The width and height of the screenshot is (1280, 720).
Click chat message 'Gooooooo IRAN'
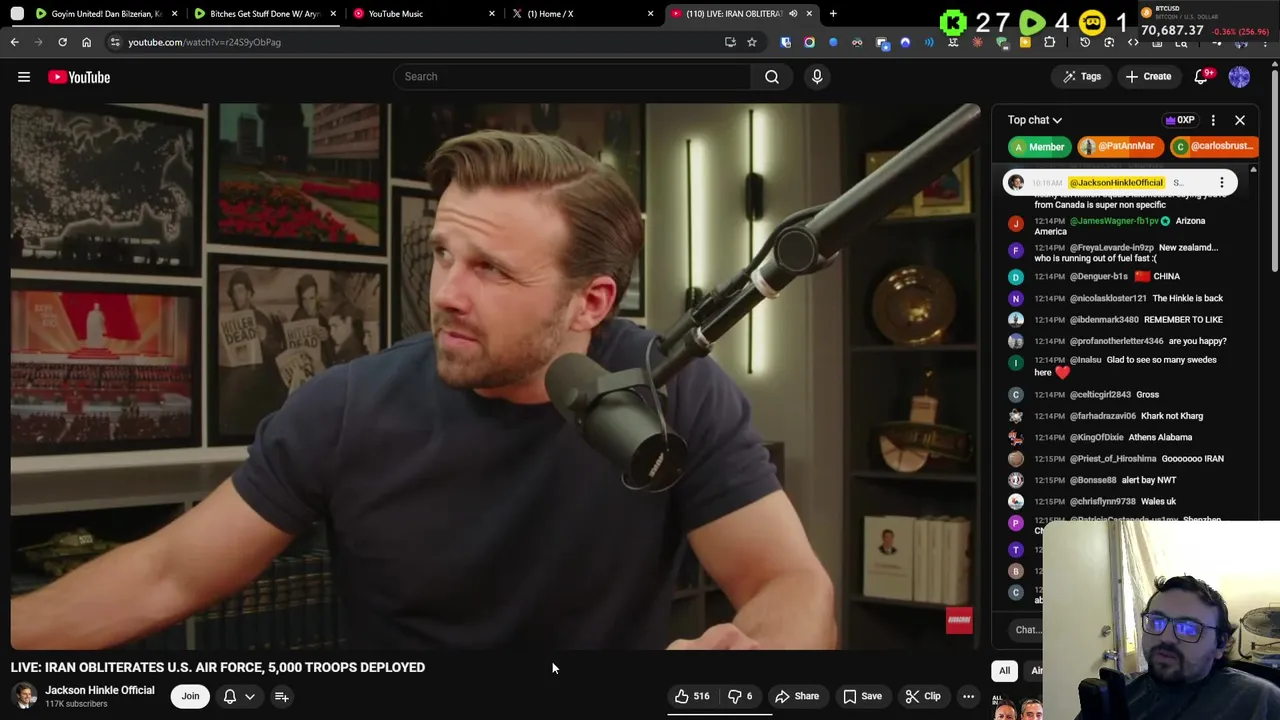[x=1193, y=459]
